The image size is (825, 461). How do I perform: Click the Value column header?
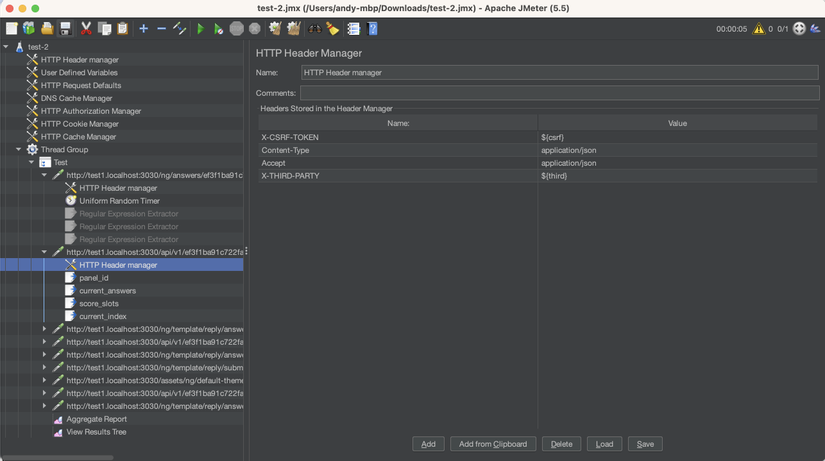click(678, 123)
